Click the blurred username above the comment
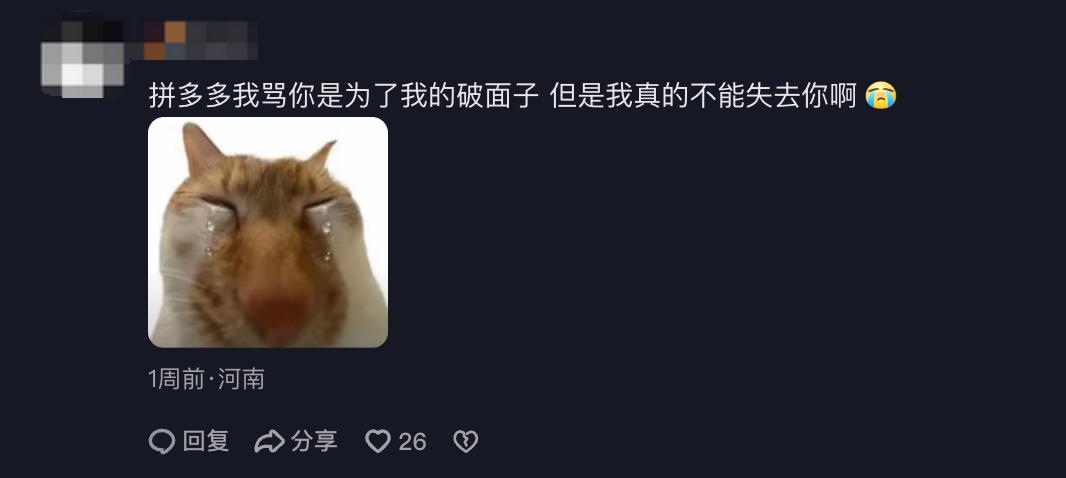1066x478 pixels. tap(201, 40)
